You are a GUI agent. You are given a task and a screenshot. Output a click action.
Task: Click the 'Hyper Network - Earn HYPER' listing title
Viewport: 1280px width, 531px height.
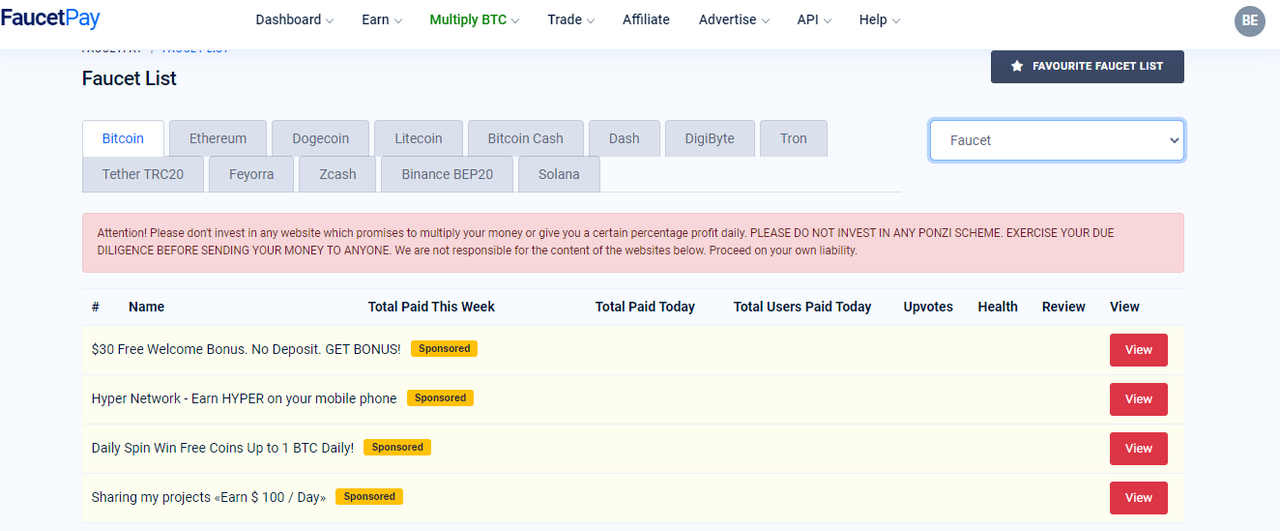point(244,398)
